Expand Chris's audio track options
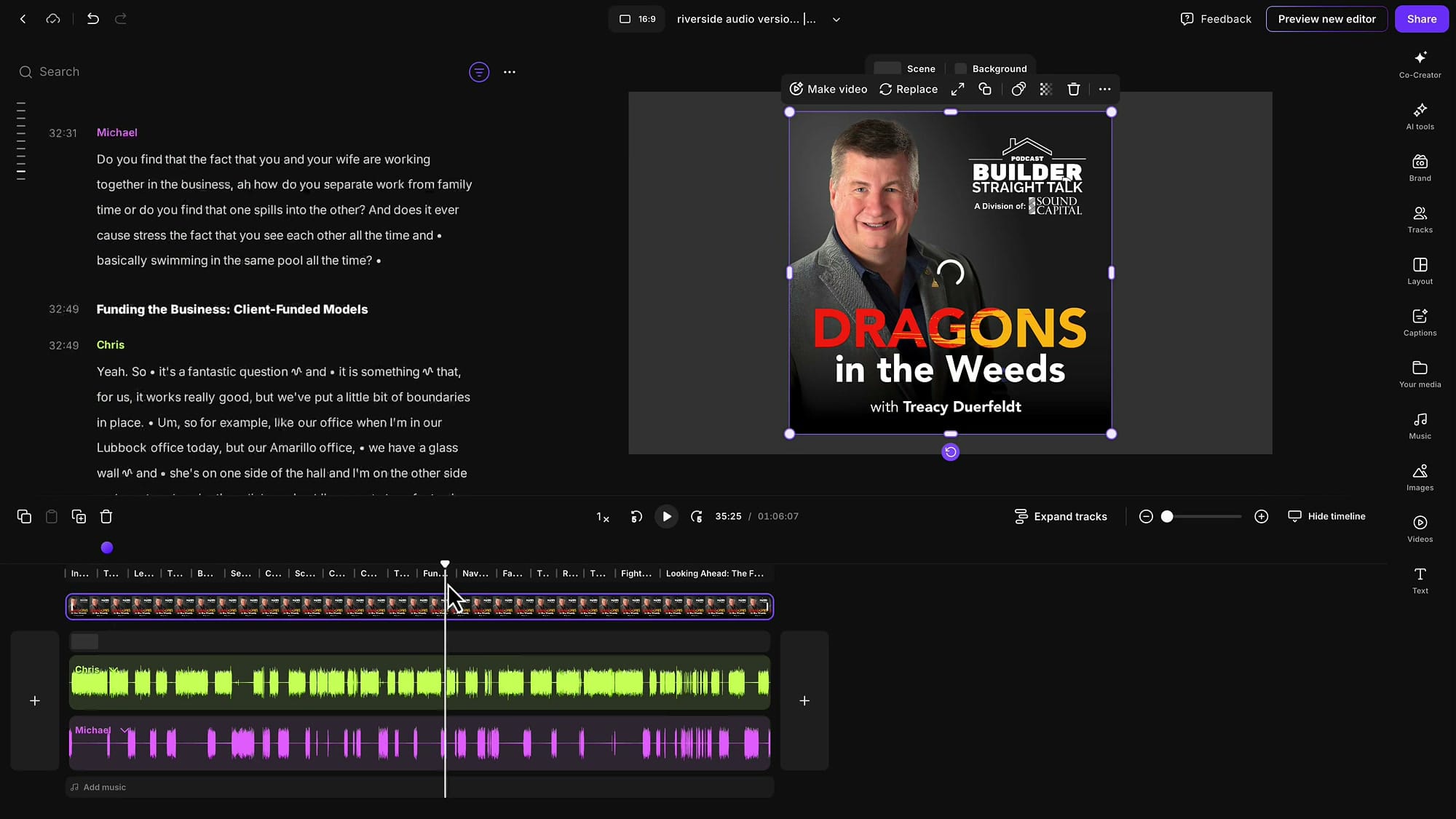Image resolution: width=1456 pixels, height=819 pixels. coord(113,669)
